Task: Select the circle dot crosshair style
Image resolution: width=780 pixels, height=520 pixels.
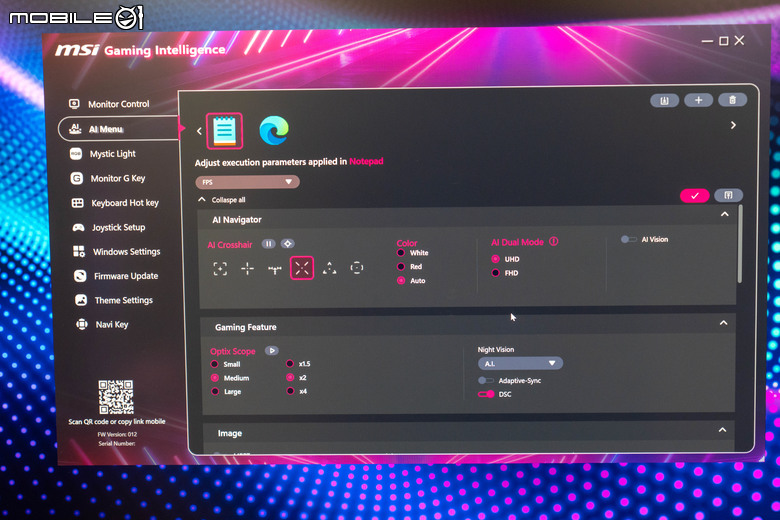Action: point(357,268)
